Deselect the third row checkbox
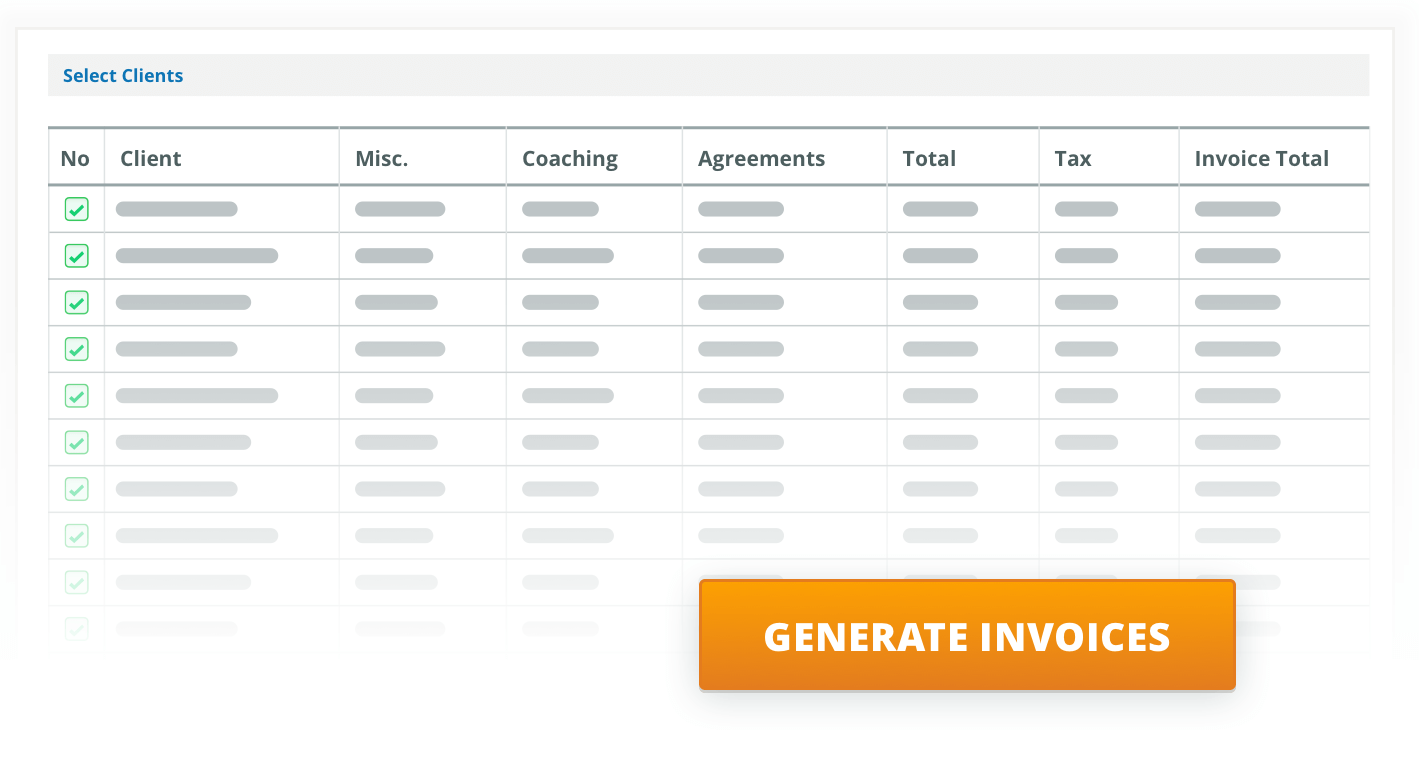The width and height of the screenshot is (1419, 774). (x=76, y=302)
